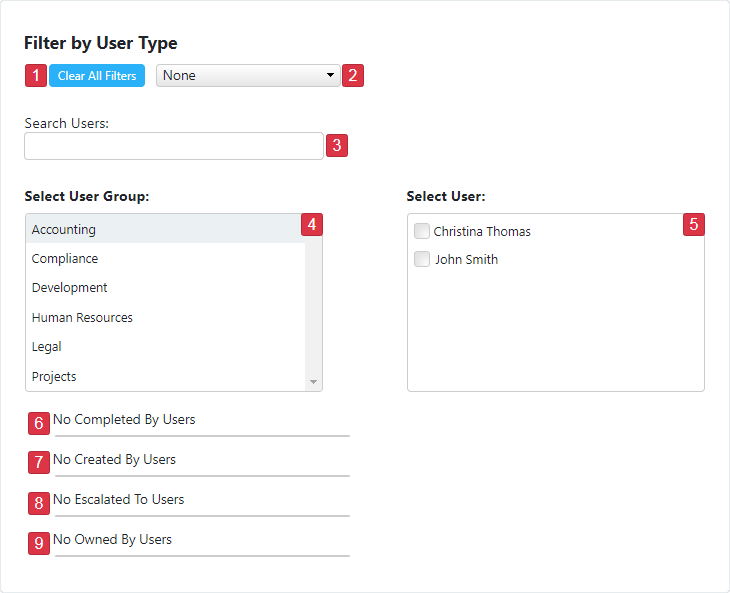Click the user group list scroll-down arrow
Image resolution: width=730 pixels, height=593 pixels.
pyautogui.click(x=313, y=382)
